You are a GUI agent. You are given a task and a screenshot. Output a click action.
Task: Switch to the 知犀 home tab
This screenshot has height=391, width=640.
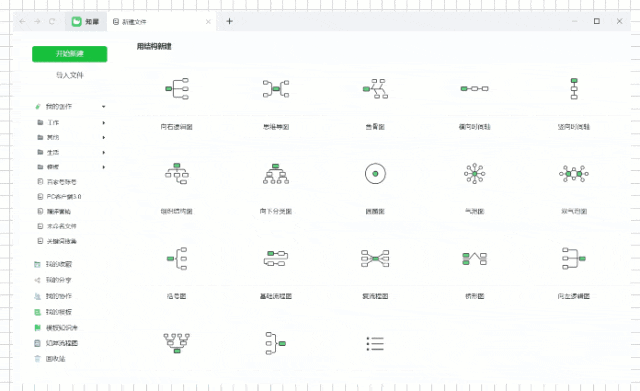[86, 21]
